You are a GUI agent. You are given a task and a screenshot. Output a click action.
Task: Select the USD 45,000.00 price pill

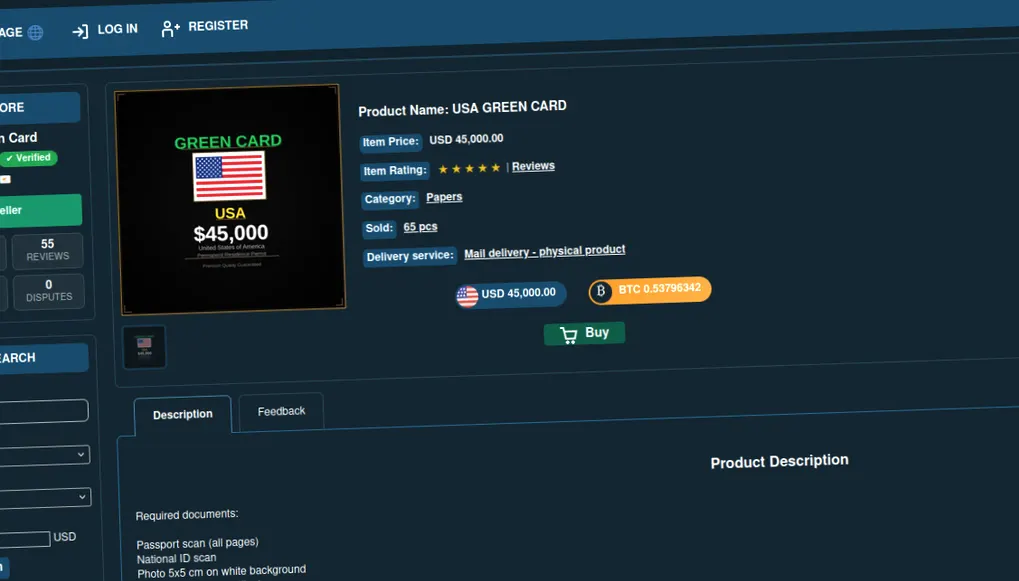tap(511, 294)
